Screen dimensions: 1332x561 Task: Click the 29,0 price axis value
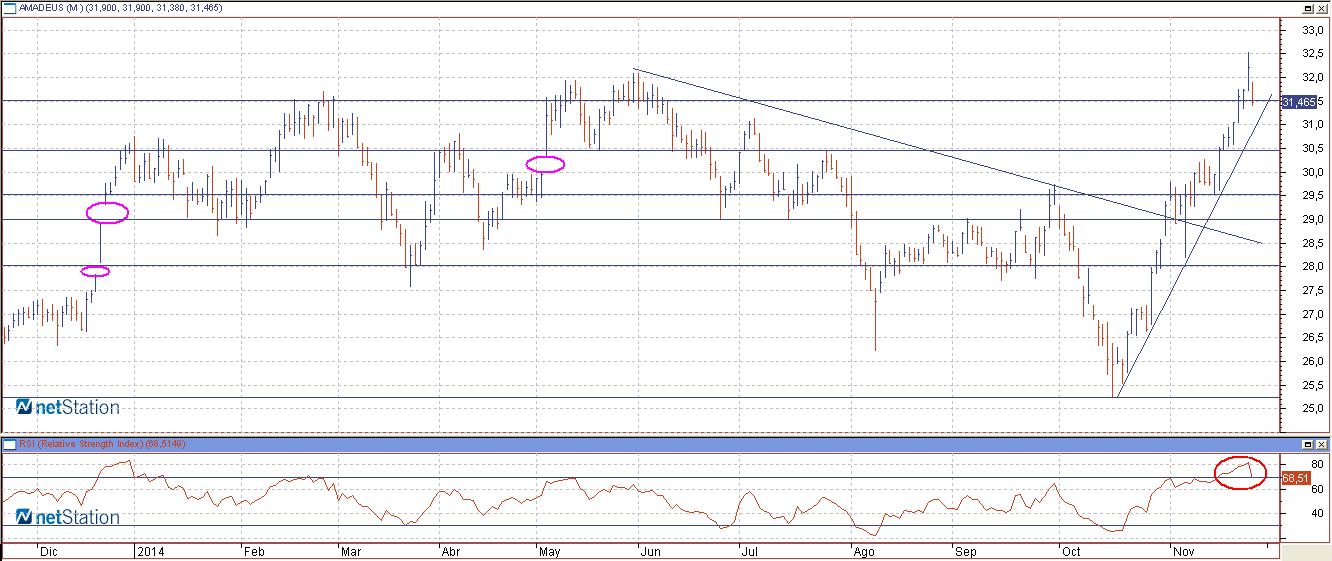tap(1312, 219)
